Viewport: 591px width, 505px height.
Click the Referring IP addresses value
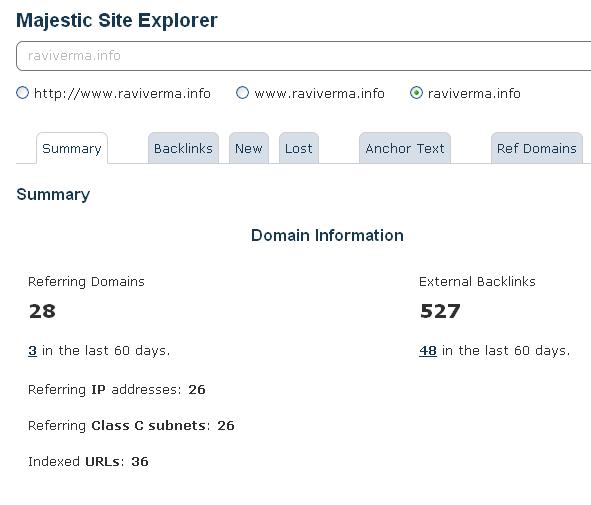(x=197, y=389)
